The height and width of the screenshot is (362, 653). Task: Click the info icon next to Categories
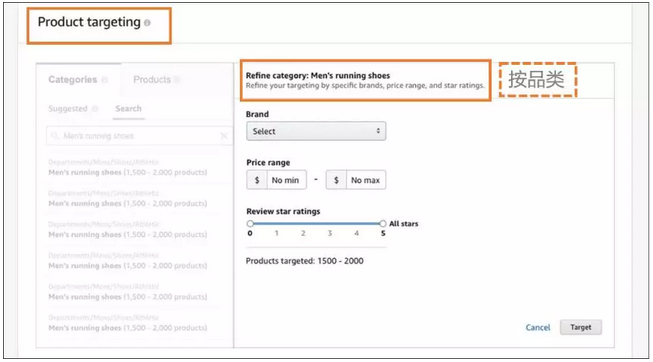[x=105, y=80]
